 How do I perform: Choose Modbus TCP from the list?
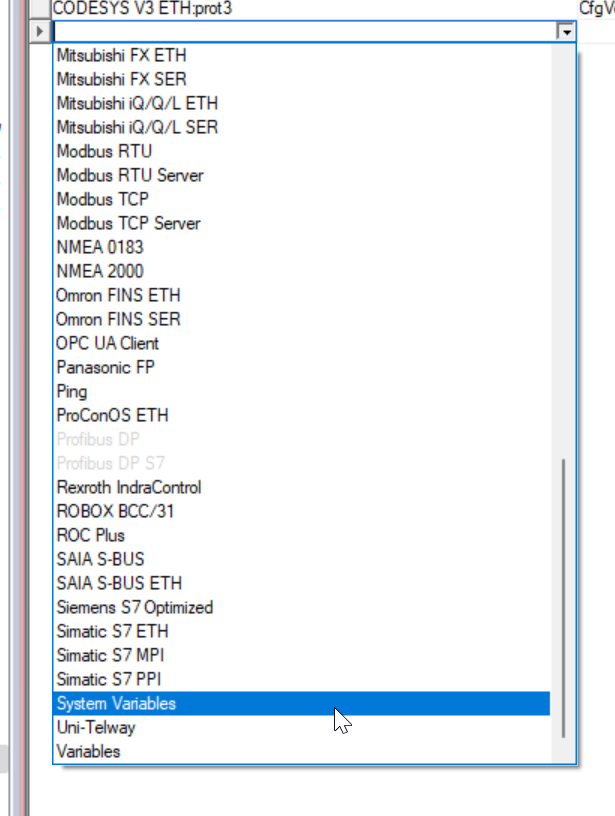pos(302,199)
